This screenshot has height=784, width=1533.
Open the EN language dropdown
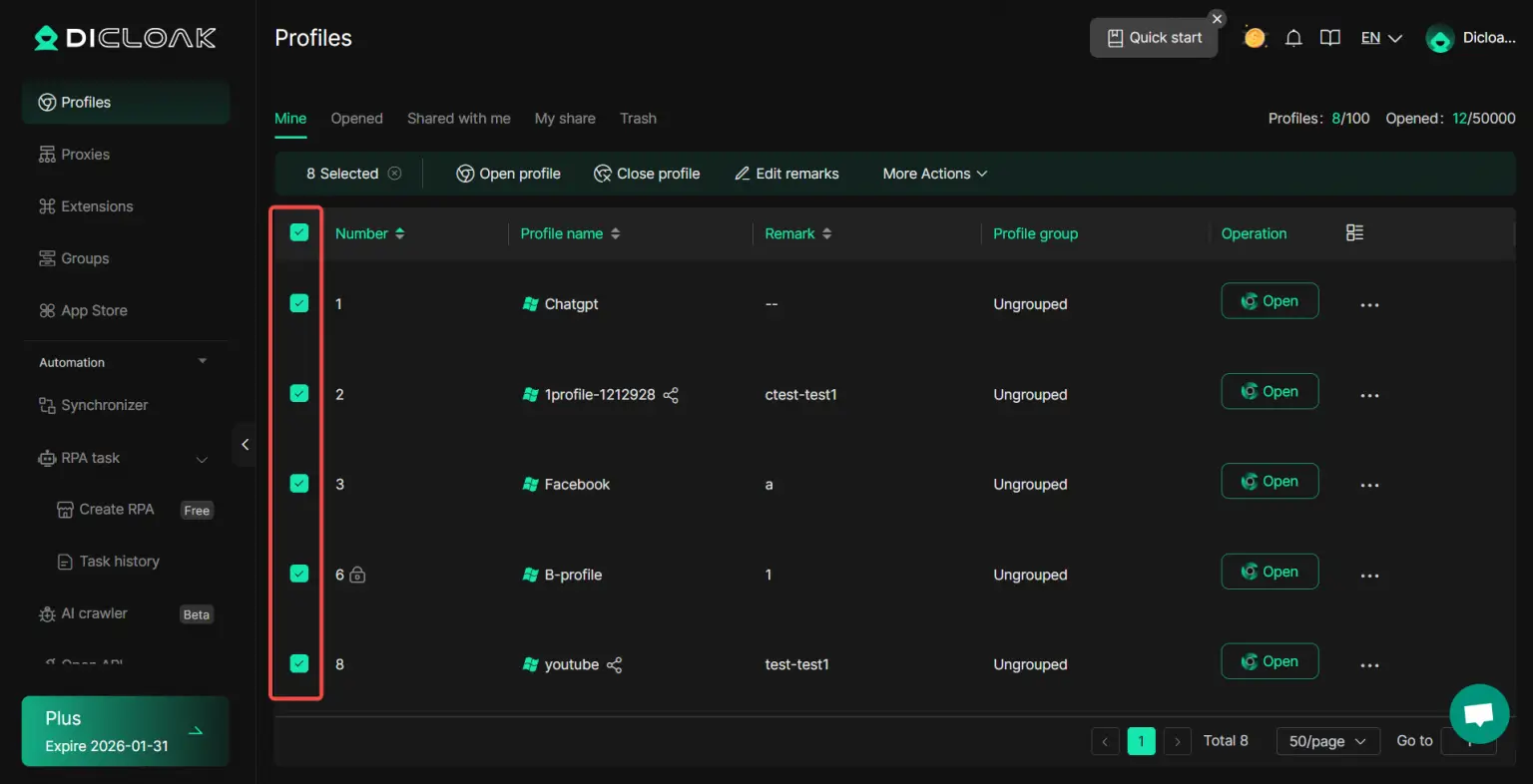click(x=1381, y=38)
